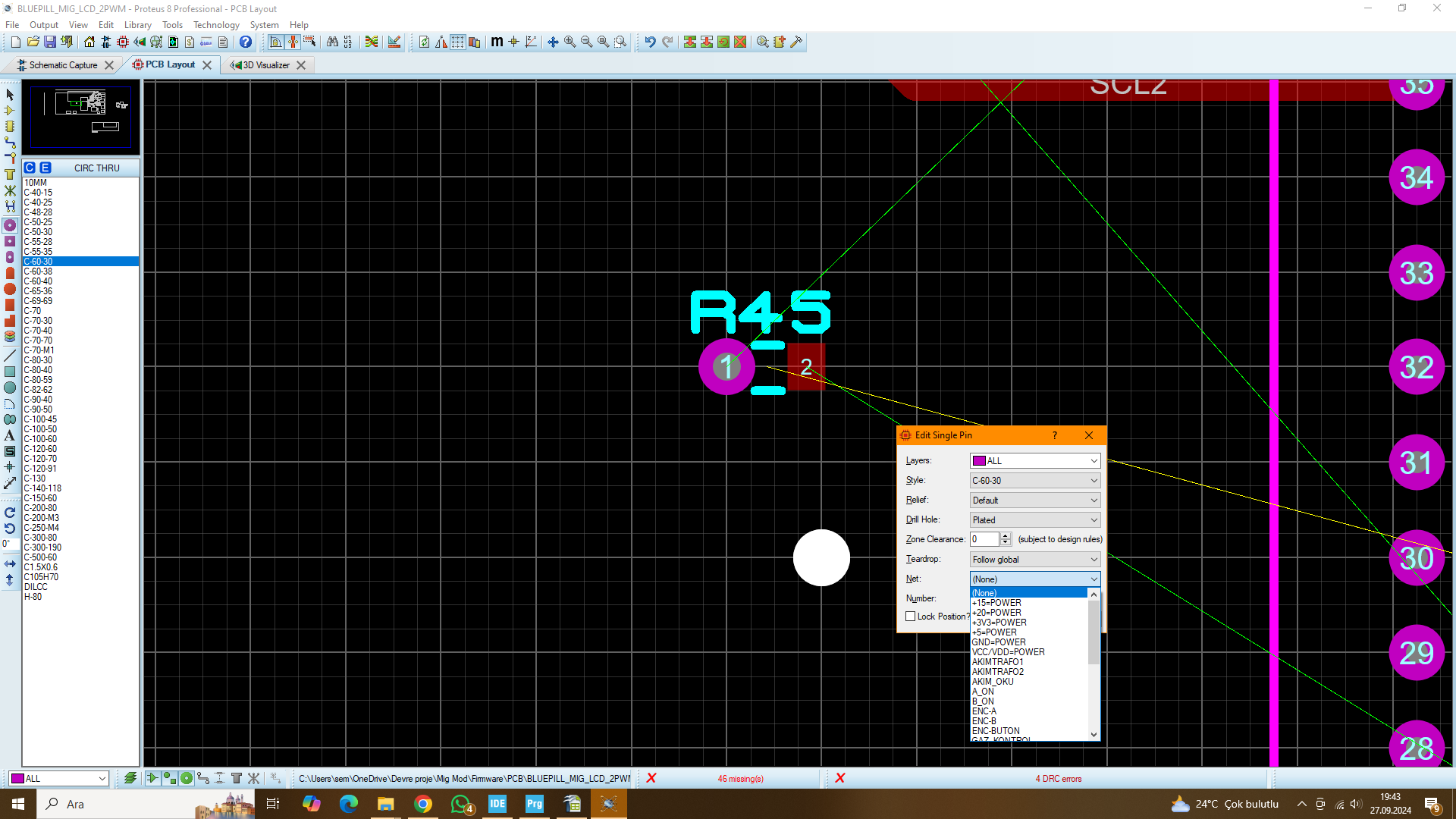Select the DIL Pad Mode tool

[10, 257]
